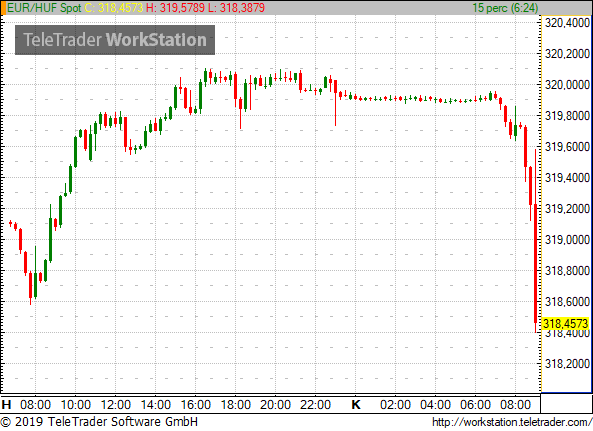
Task: Click the K day marker on time axis
Action: 356,405
